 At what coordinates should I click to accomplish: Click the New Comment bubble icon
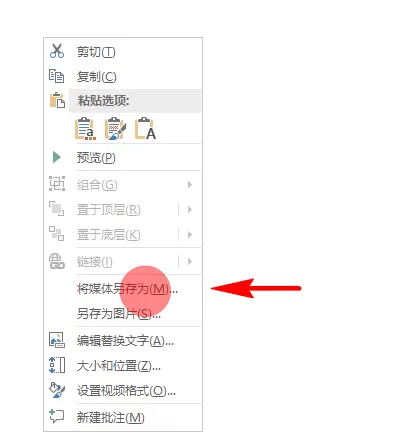coord(56,417)
